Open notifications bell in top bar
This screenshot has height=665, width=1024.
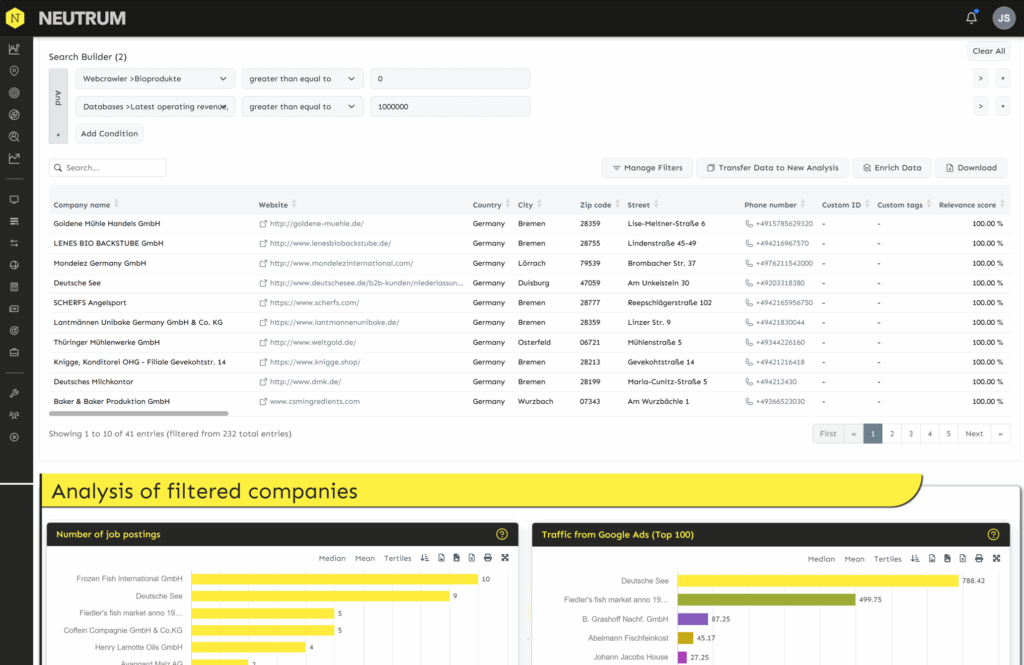[x=971, y=18]
